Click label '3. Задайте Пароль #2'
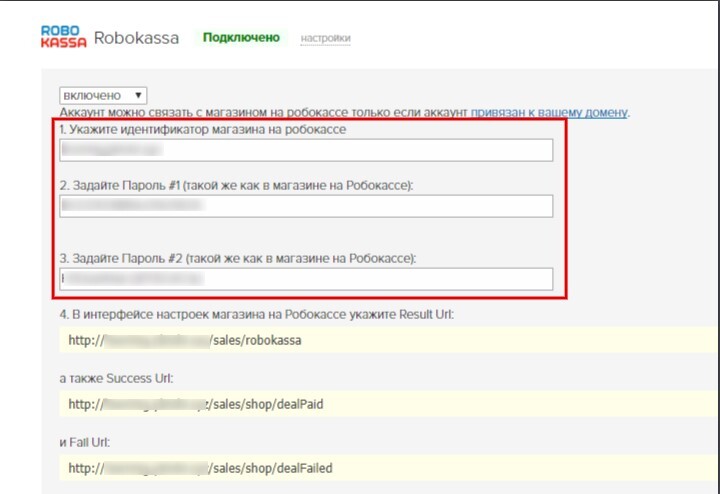 coord(121,258)
